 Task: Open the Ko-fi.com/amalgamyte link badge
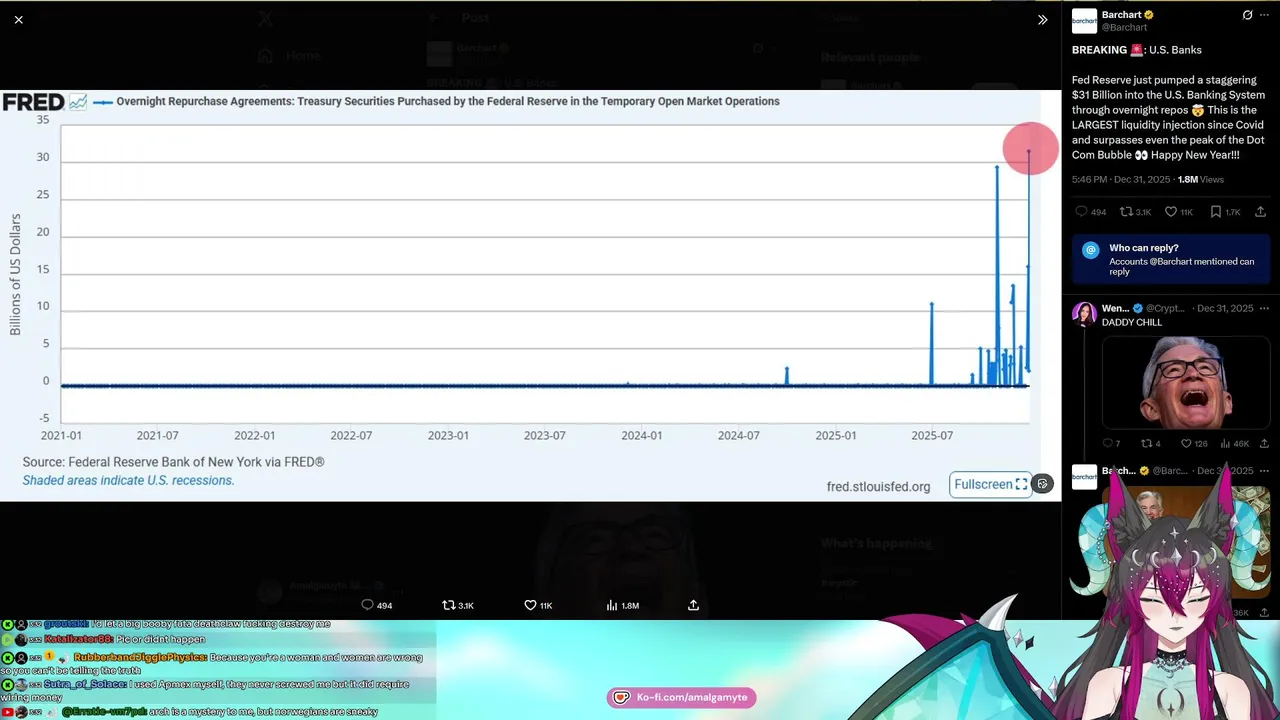coord(681,697)
